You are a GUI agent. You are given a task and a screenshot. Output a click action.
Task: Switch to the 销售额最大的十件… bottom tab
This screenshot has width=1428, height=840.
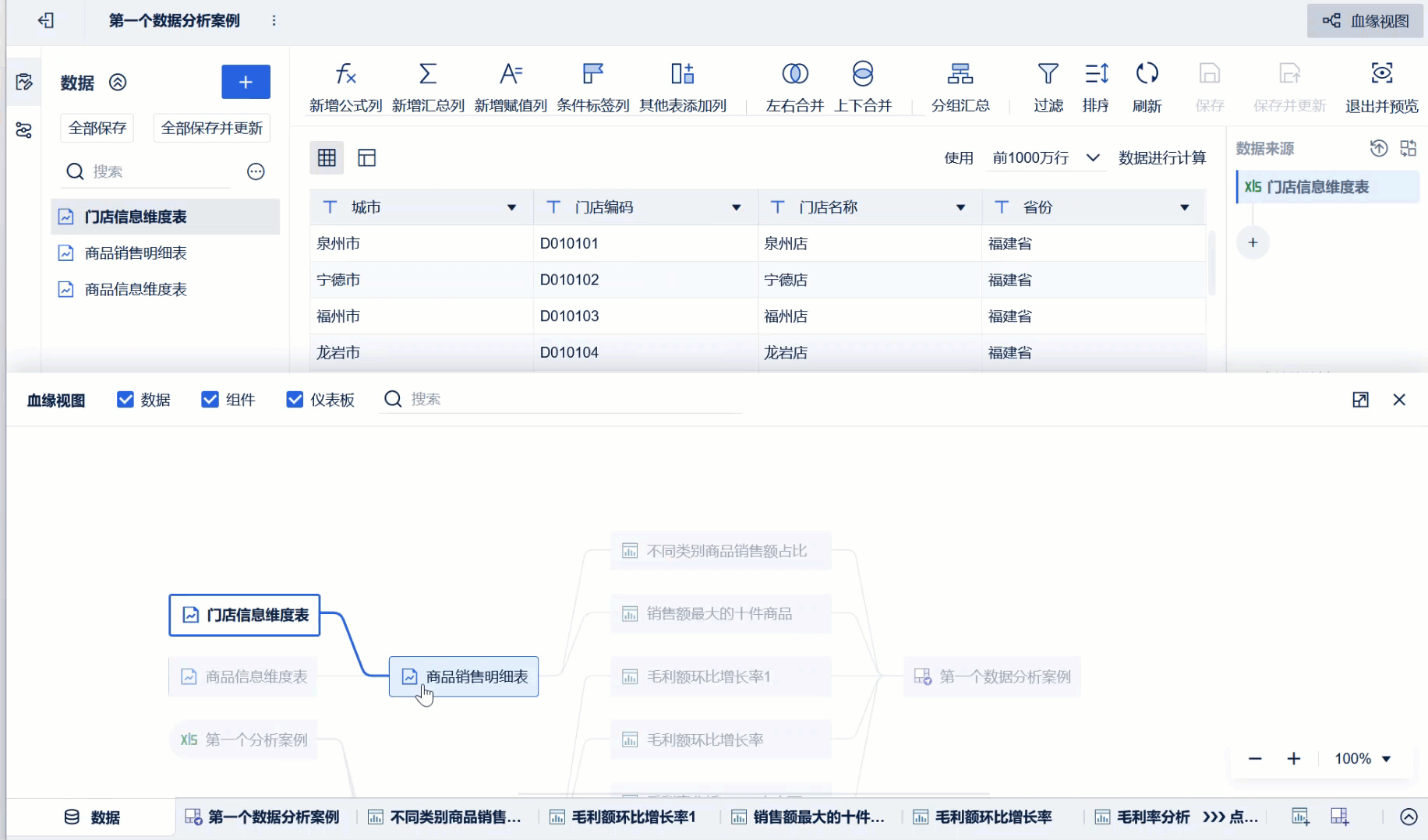[x=808, y=817]
